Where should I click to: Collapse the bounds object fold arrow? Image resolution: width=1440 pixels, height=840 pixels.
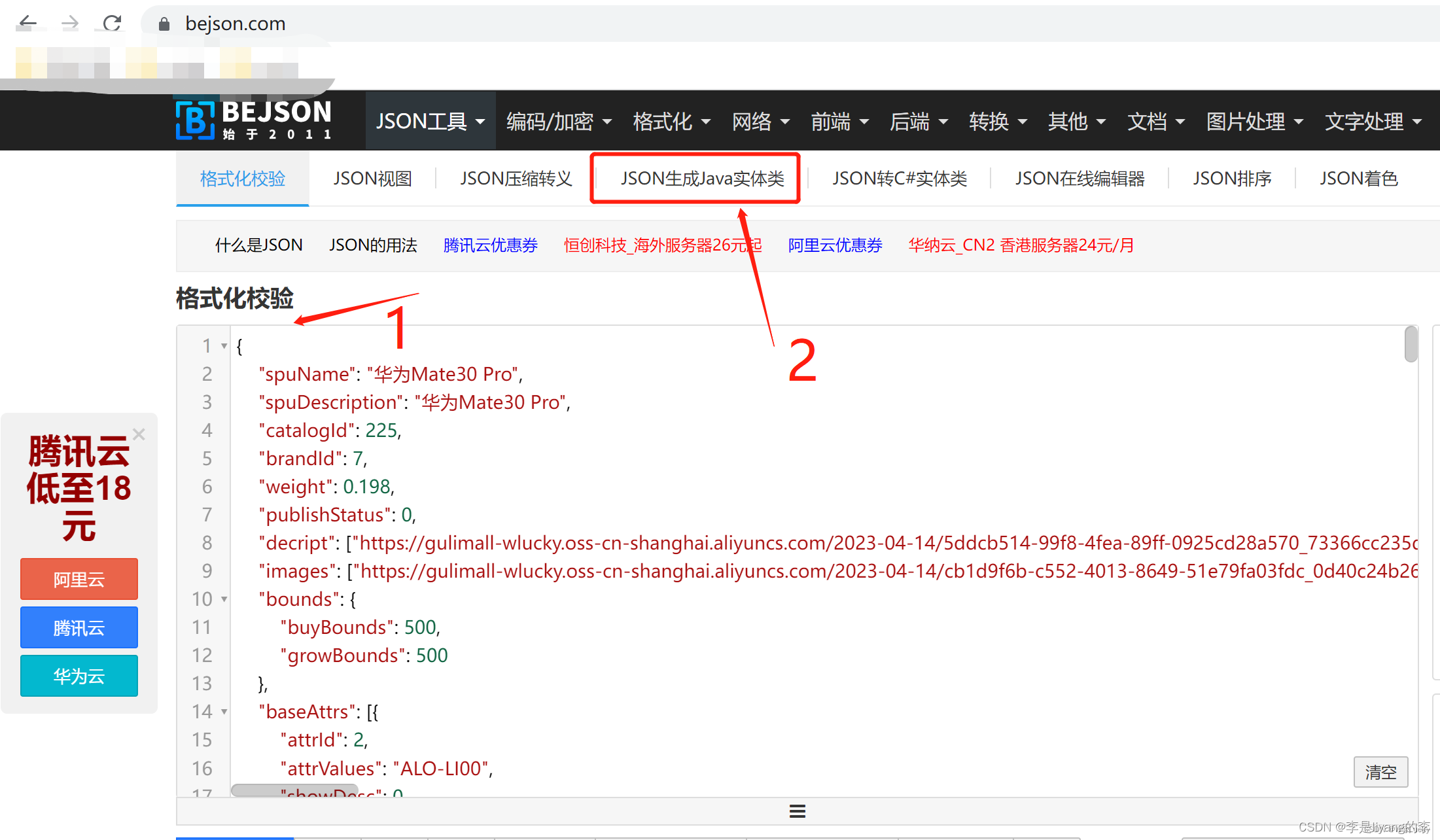(224, 599)
